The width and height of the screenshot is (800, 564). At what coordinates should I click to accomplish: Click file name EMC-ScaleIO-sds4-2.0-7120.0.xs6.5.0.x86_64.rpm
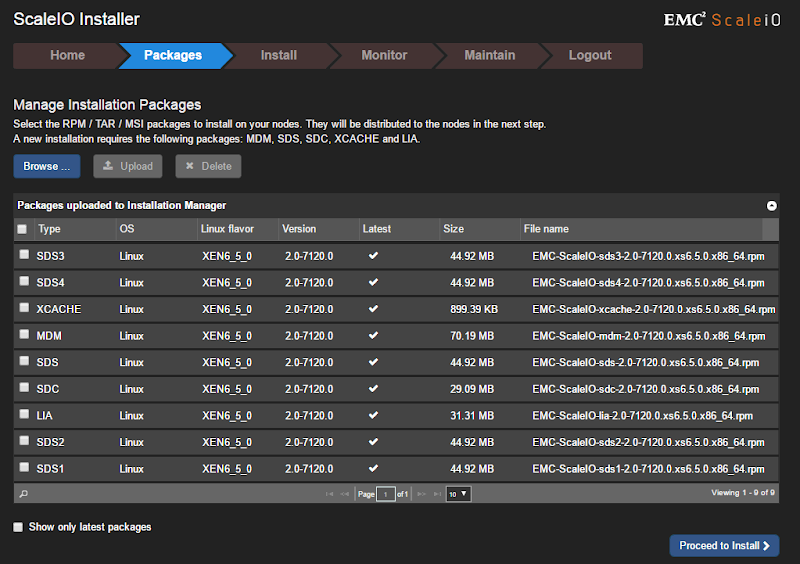(x=648, y=283)
